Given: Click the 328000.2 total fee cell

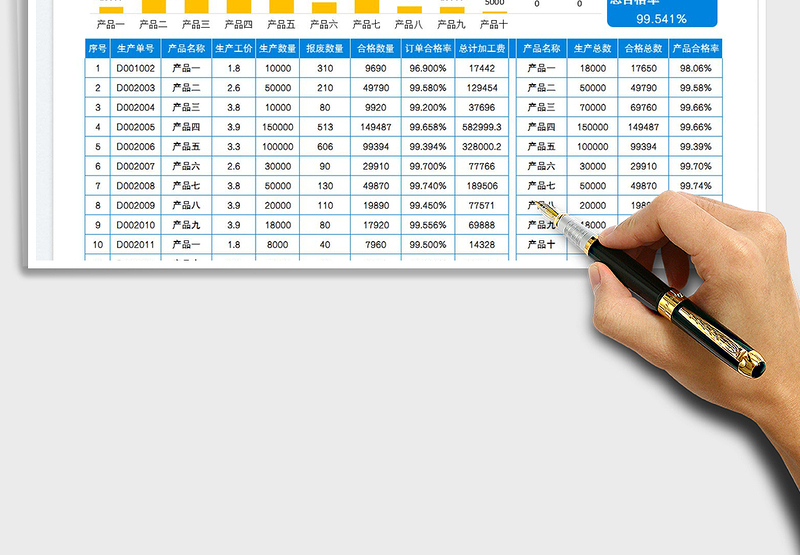Looking at the screenshot, I should click(x=482, y=146).
